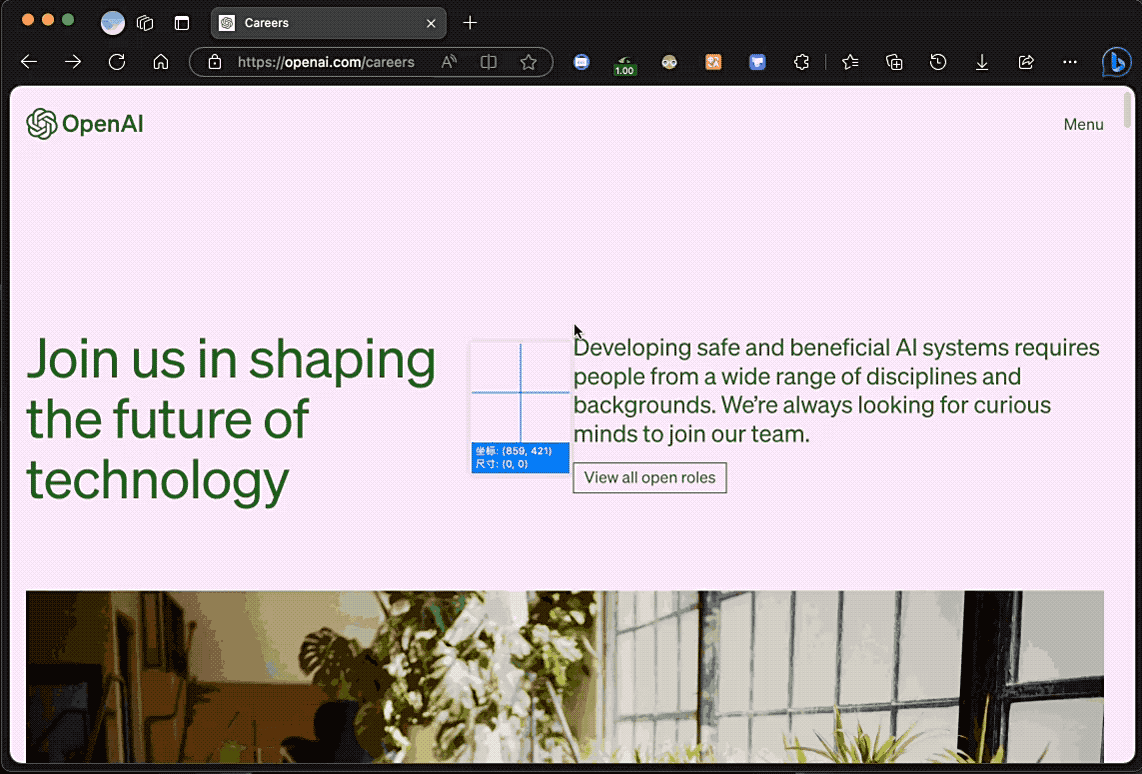The width and height of the screenshot is (1142, 774).
Task: Open the Extensions puzzle-piece menu
Action: click(x=801, y=62)
